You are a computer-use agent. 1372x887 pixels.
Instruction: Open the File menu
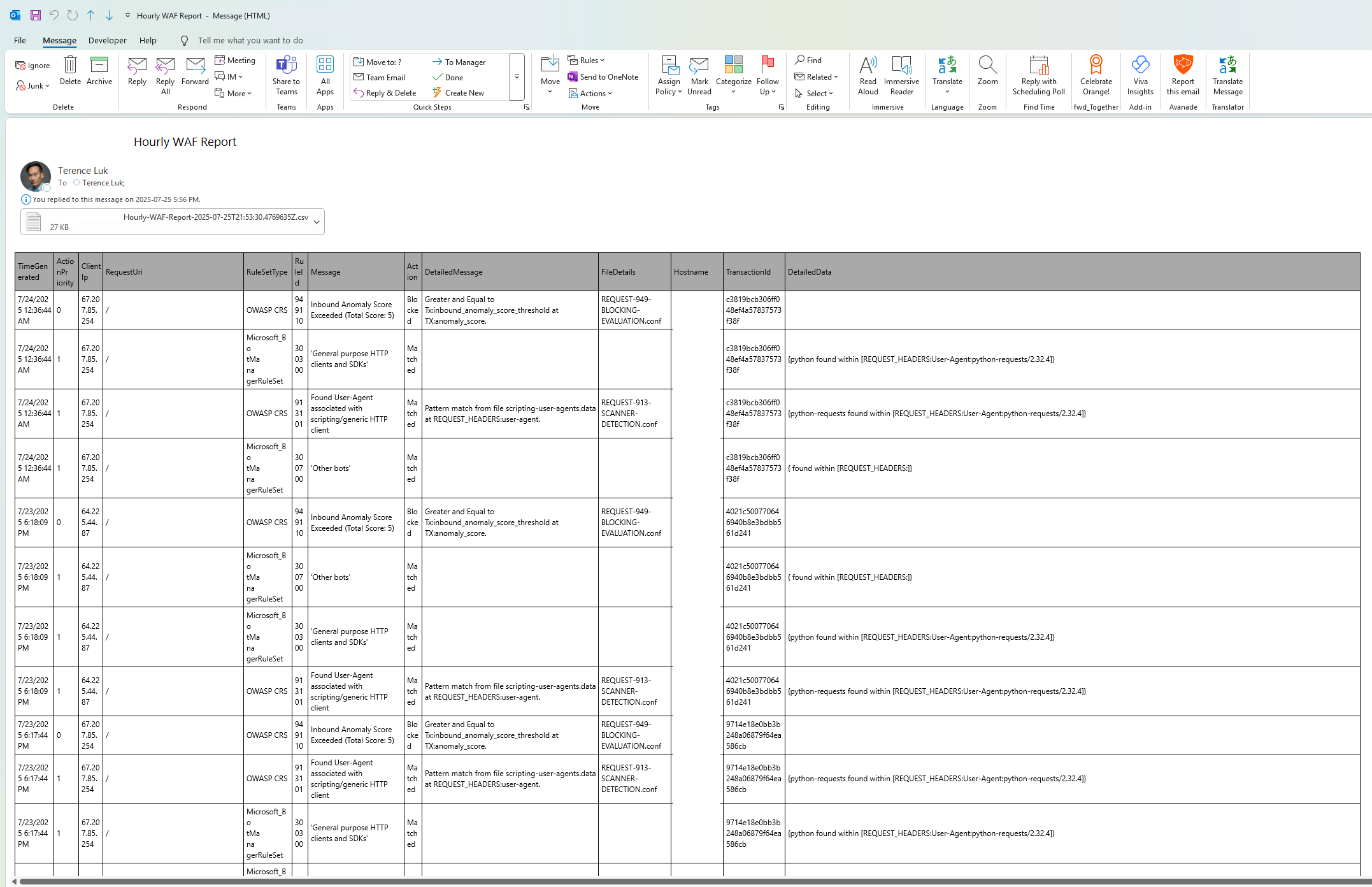point(20,40)
